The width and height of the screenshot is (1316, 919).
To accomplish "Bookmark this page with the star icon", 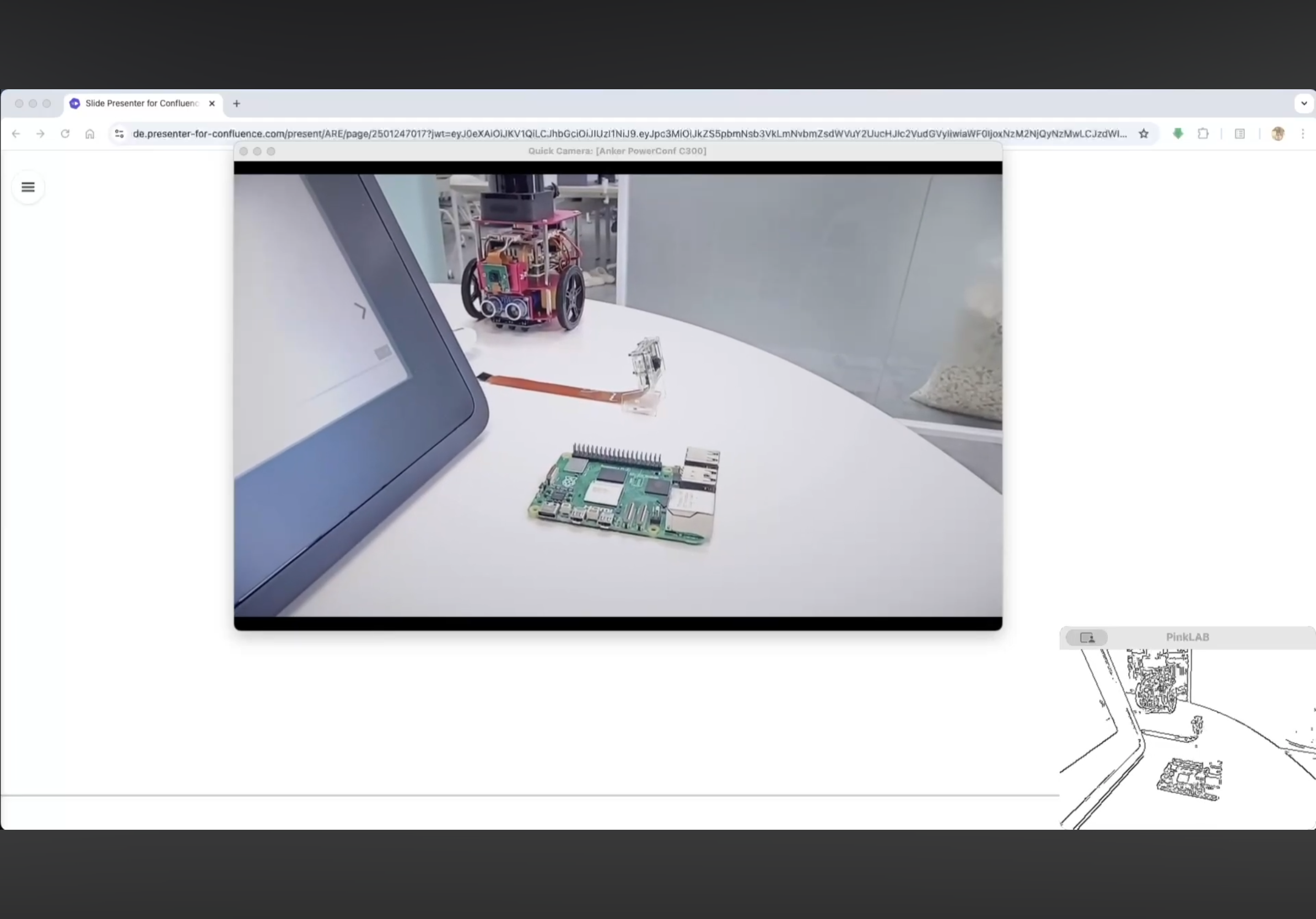I will 1144,134.
